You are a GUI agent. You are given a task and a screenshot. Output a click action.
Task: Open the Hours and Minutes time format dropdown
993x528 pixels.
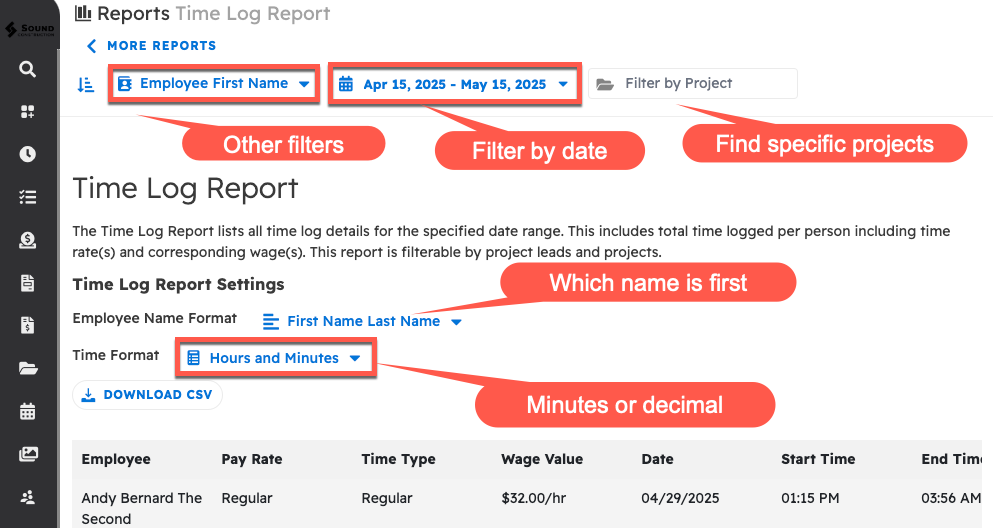click(274, 358)
